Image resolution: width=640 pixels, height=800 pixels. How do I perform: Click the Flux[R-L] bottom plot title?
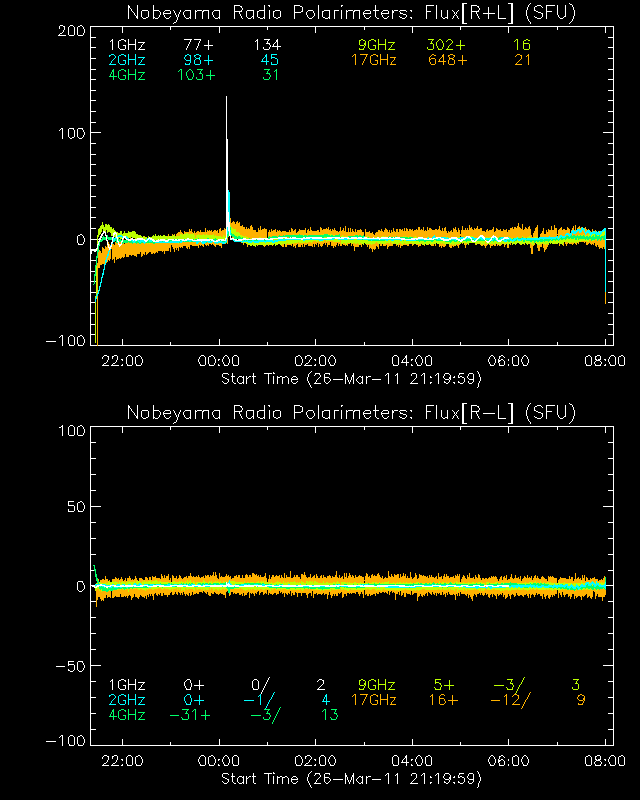coord(351,412)
